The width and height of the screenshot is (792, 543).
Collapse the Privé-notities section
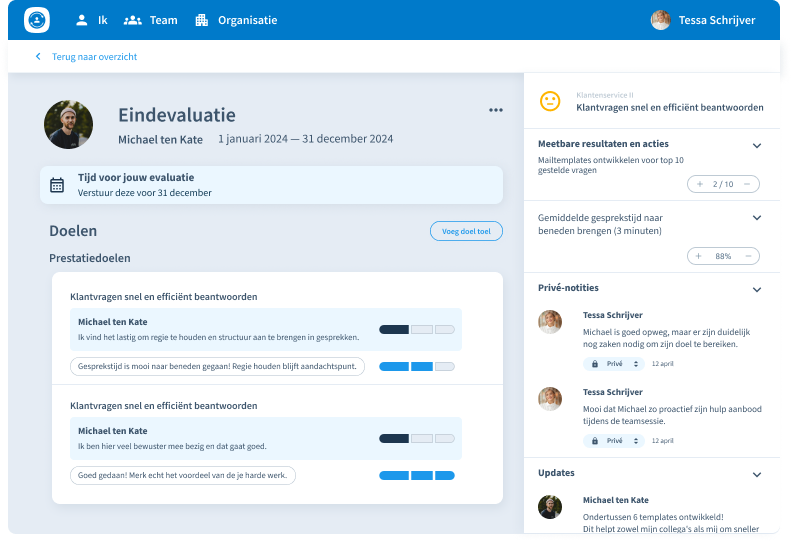click(x=757, y=289)
